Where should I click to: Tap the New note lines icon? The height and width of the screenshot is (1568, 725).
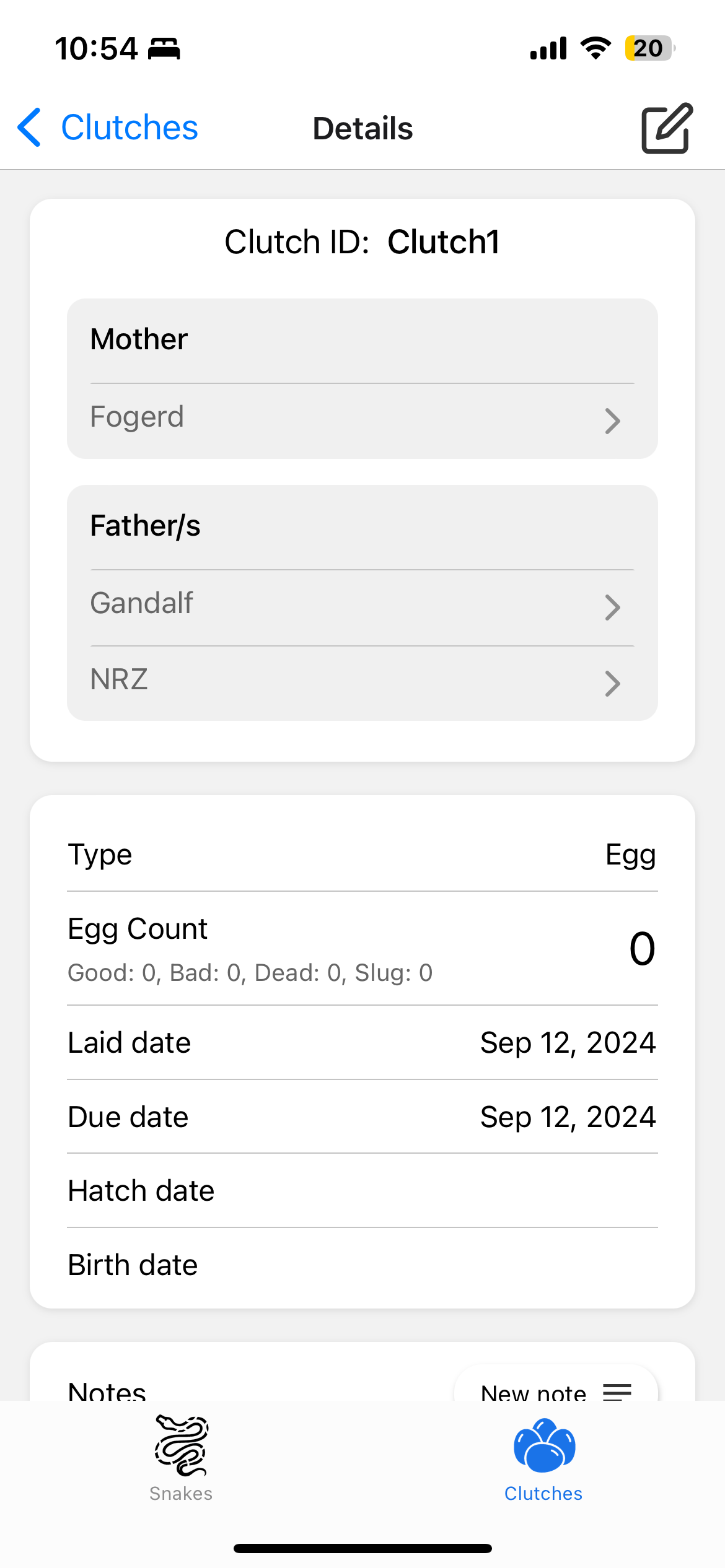617,1392
